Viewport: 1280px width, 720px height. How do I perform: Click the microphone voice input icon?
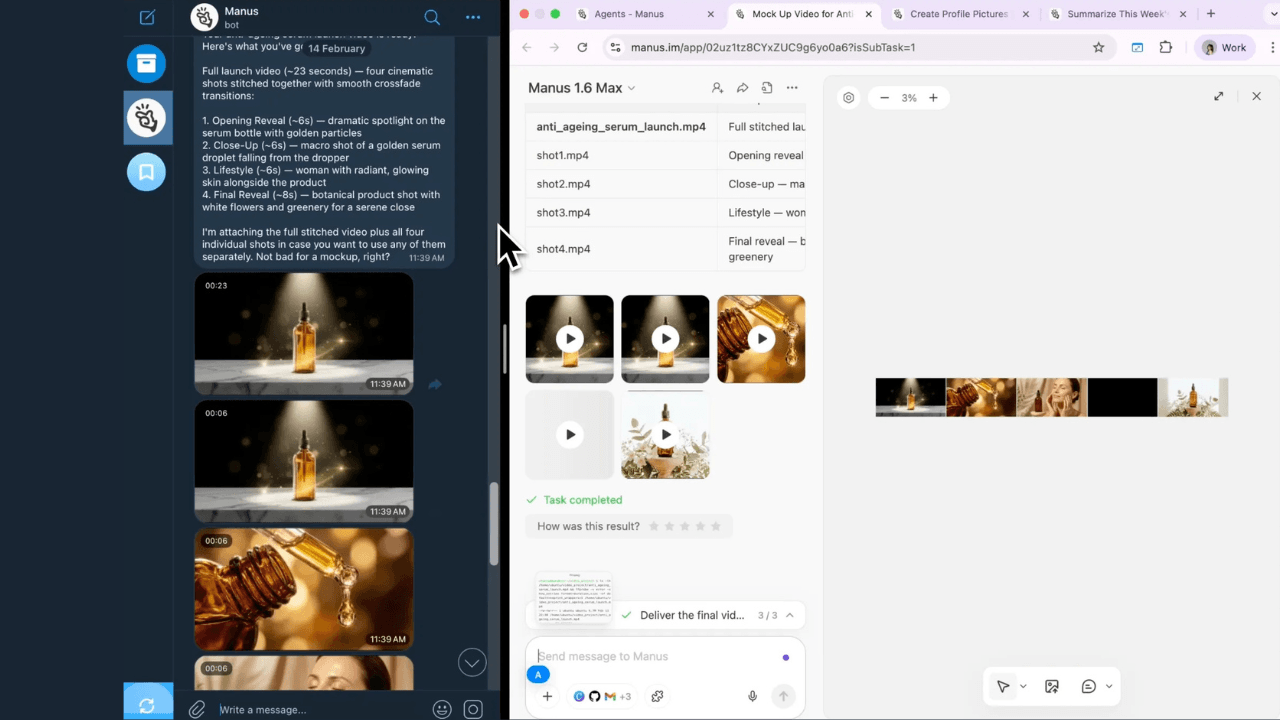(x=752, y=696)
